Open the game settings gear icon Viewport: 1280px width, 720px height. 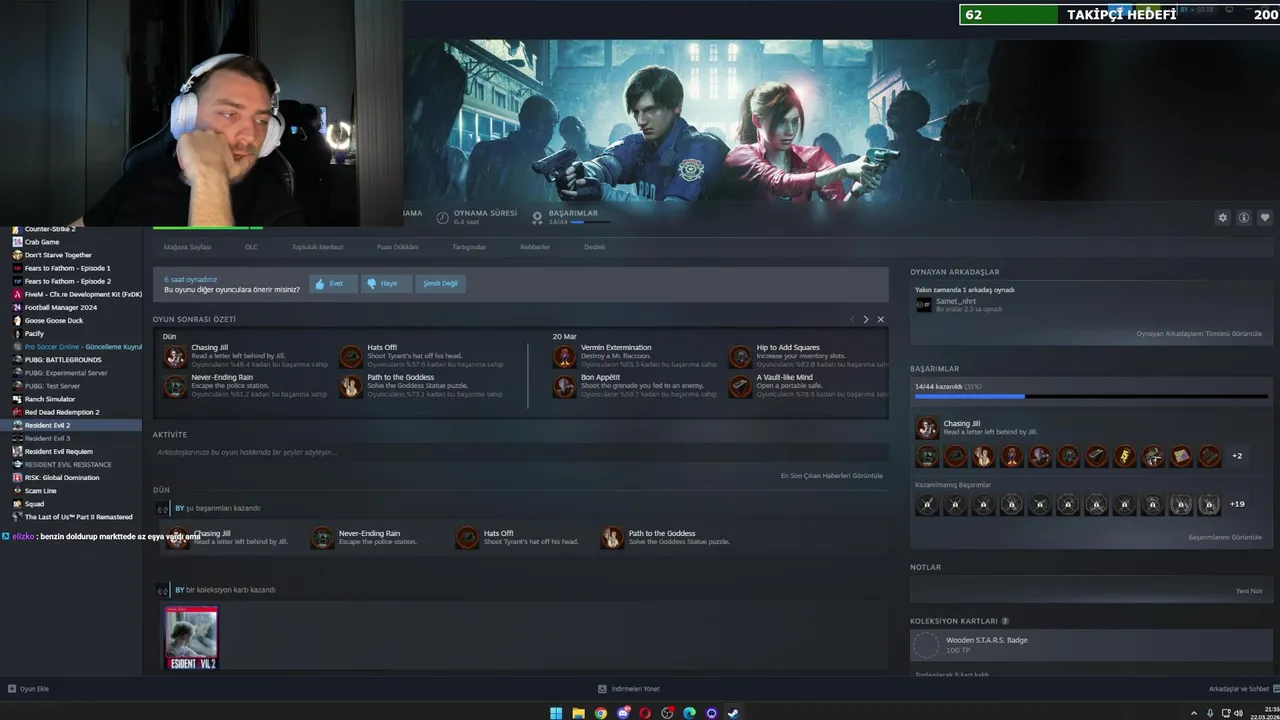(x=1222, y=217)
